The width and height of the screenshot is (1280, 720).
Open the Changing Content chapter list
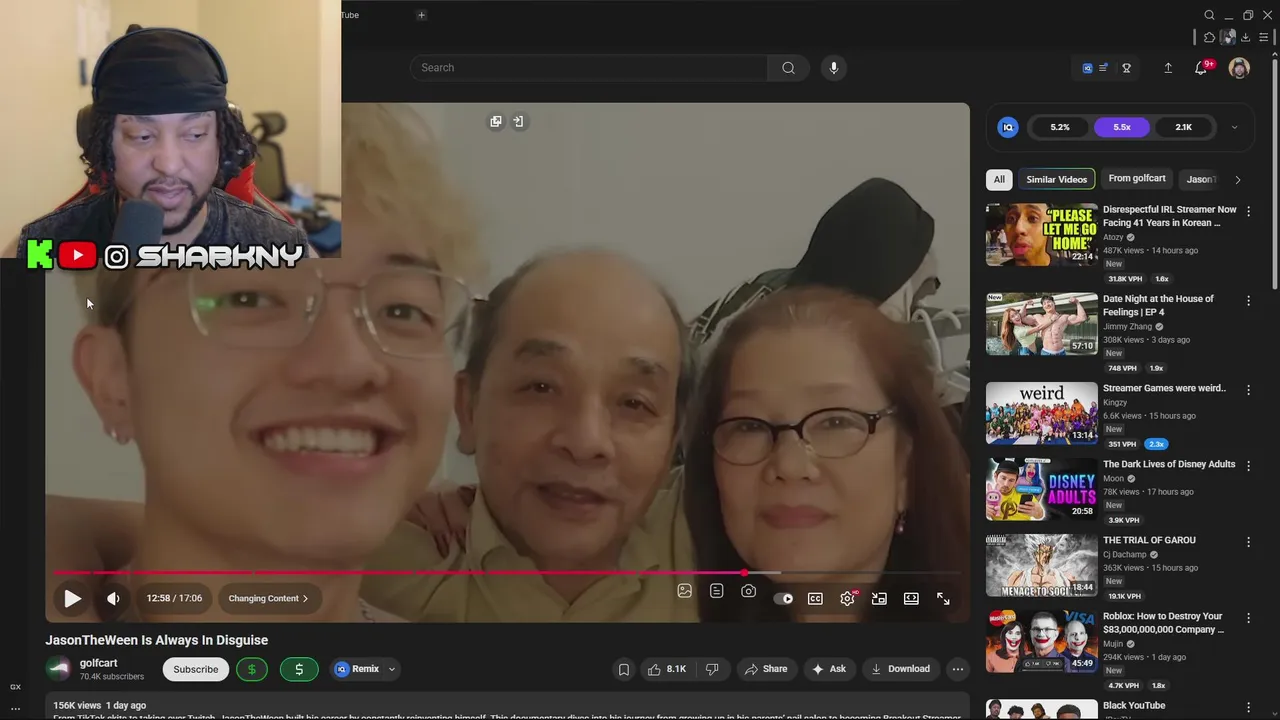(268, 598)
